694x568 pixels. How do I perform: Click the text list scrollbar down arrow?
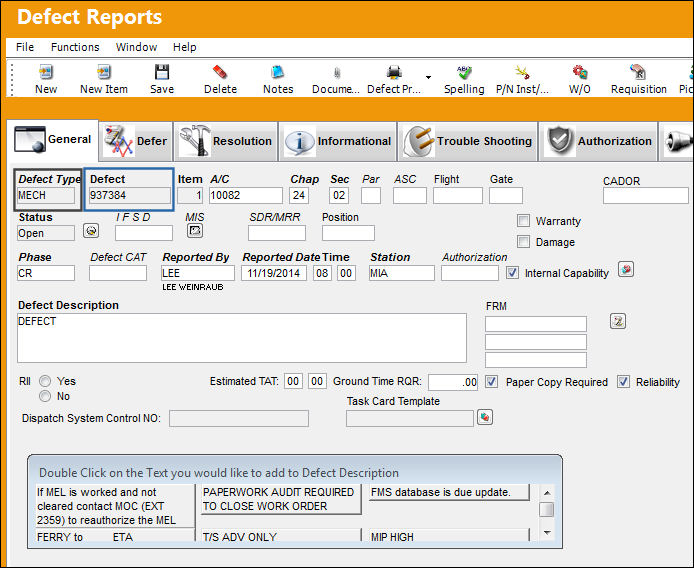pyautogui.click(x=547, y=533)
